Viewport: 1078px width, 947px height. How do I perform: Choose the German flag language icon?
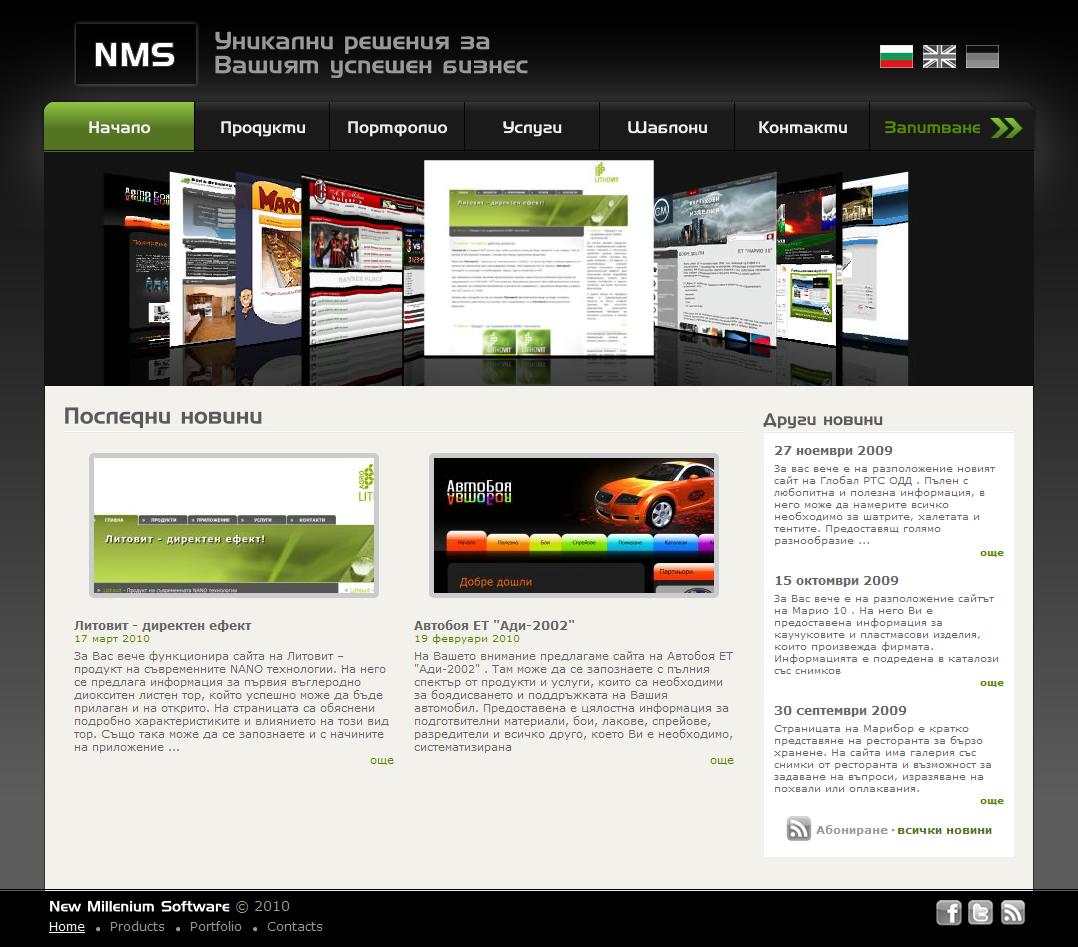[x=982, y=57]
